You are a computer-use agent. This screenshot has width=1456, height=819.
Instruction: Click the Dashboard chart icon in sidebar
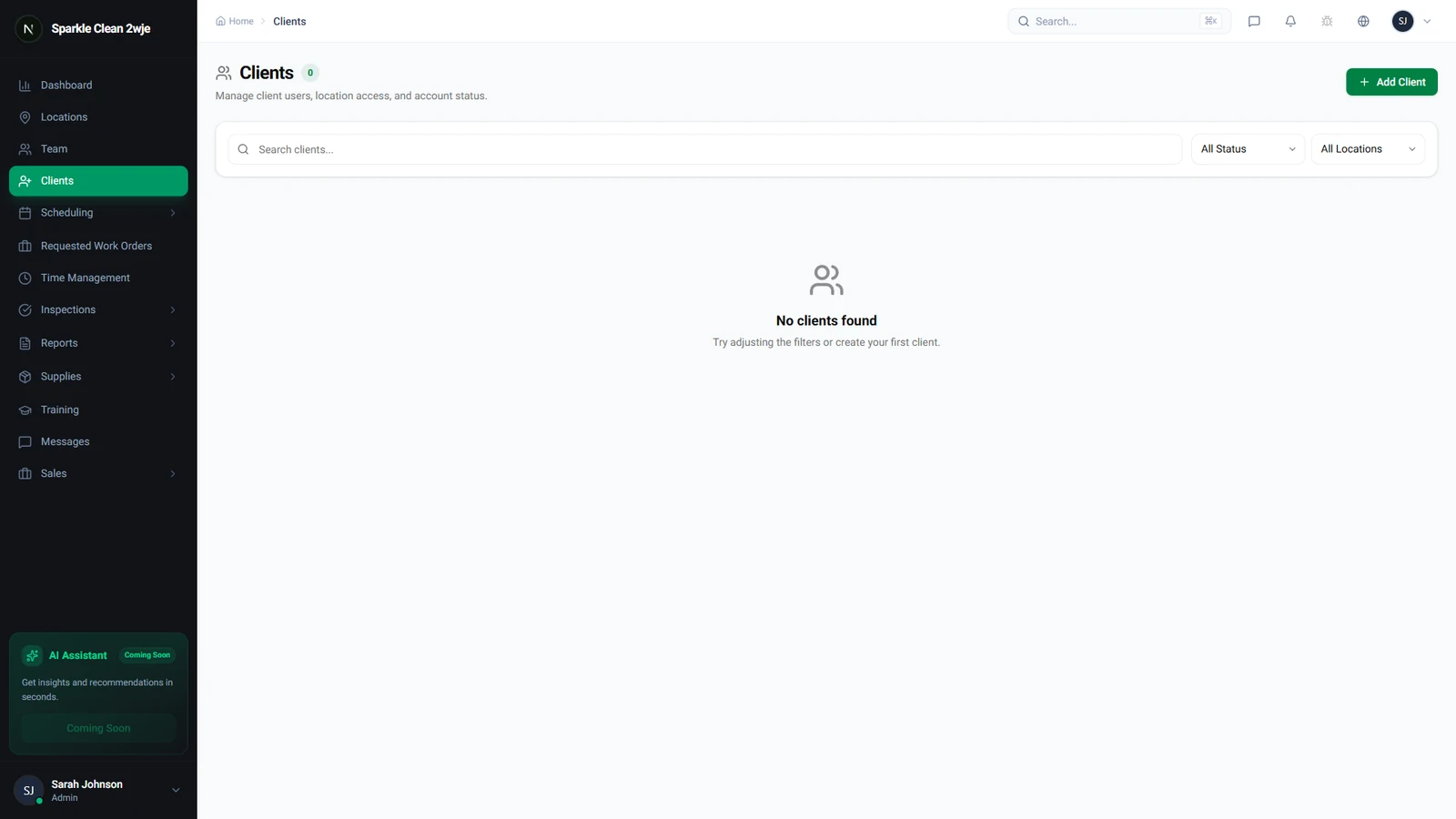coord(25,86)
